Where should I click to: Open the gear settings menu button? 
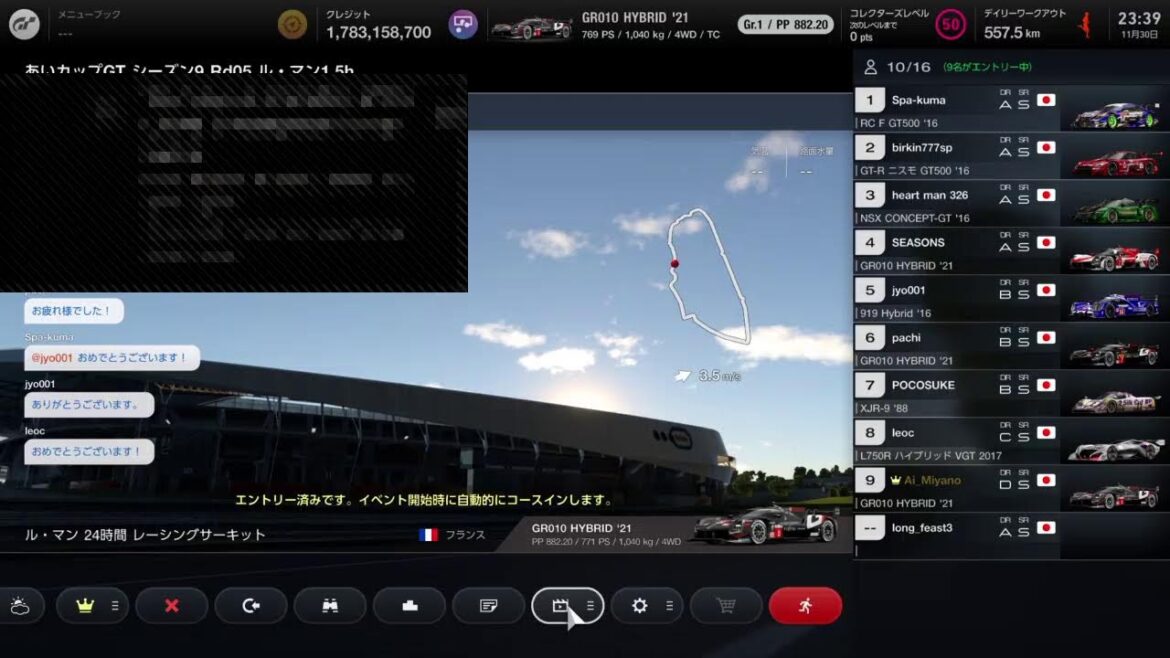pyautogui.click(x=647, y=606)
